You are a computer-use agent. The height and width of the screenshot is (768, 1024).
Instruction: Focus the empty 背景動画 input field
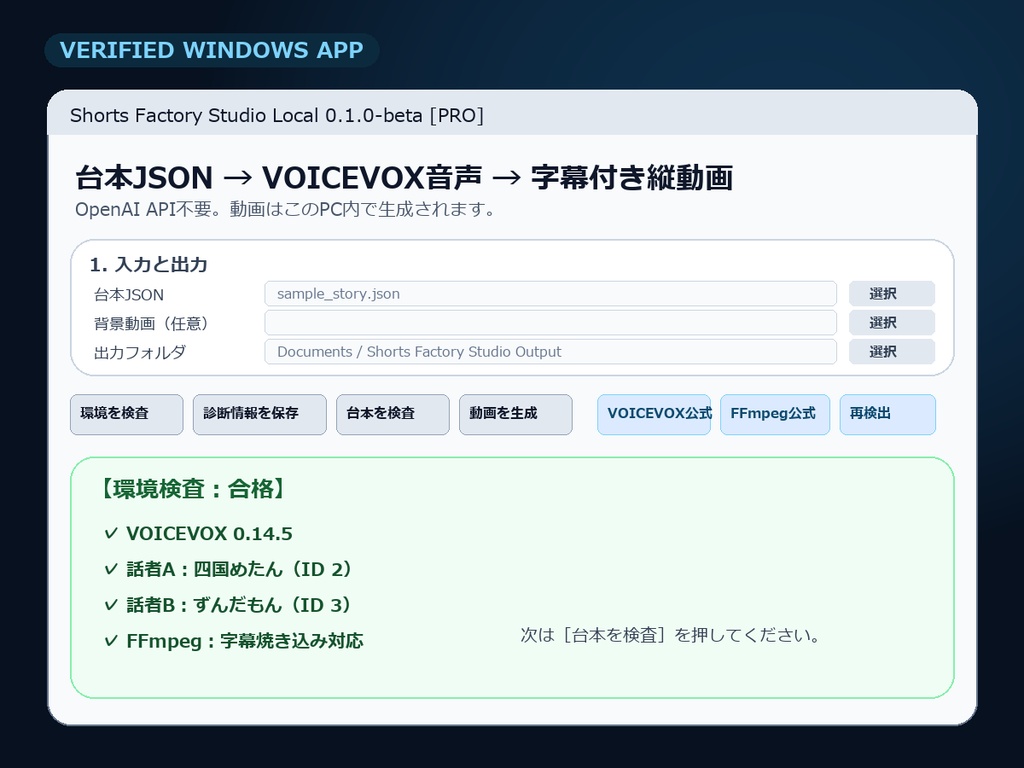[551, 323]
